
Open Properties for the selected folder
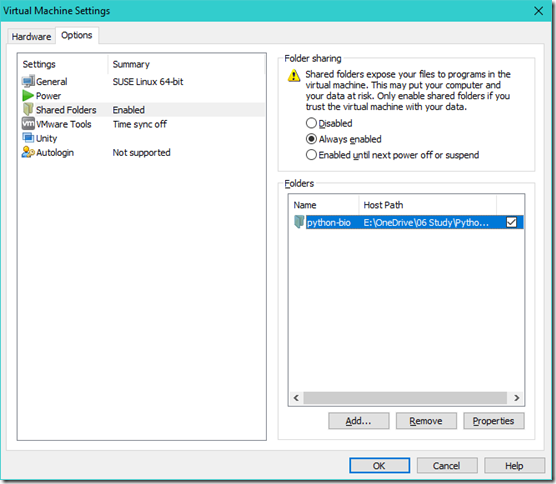[493, 421]
